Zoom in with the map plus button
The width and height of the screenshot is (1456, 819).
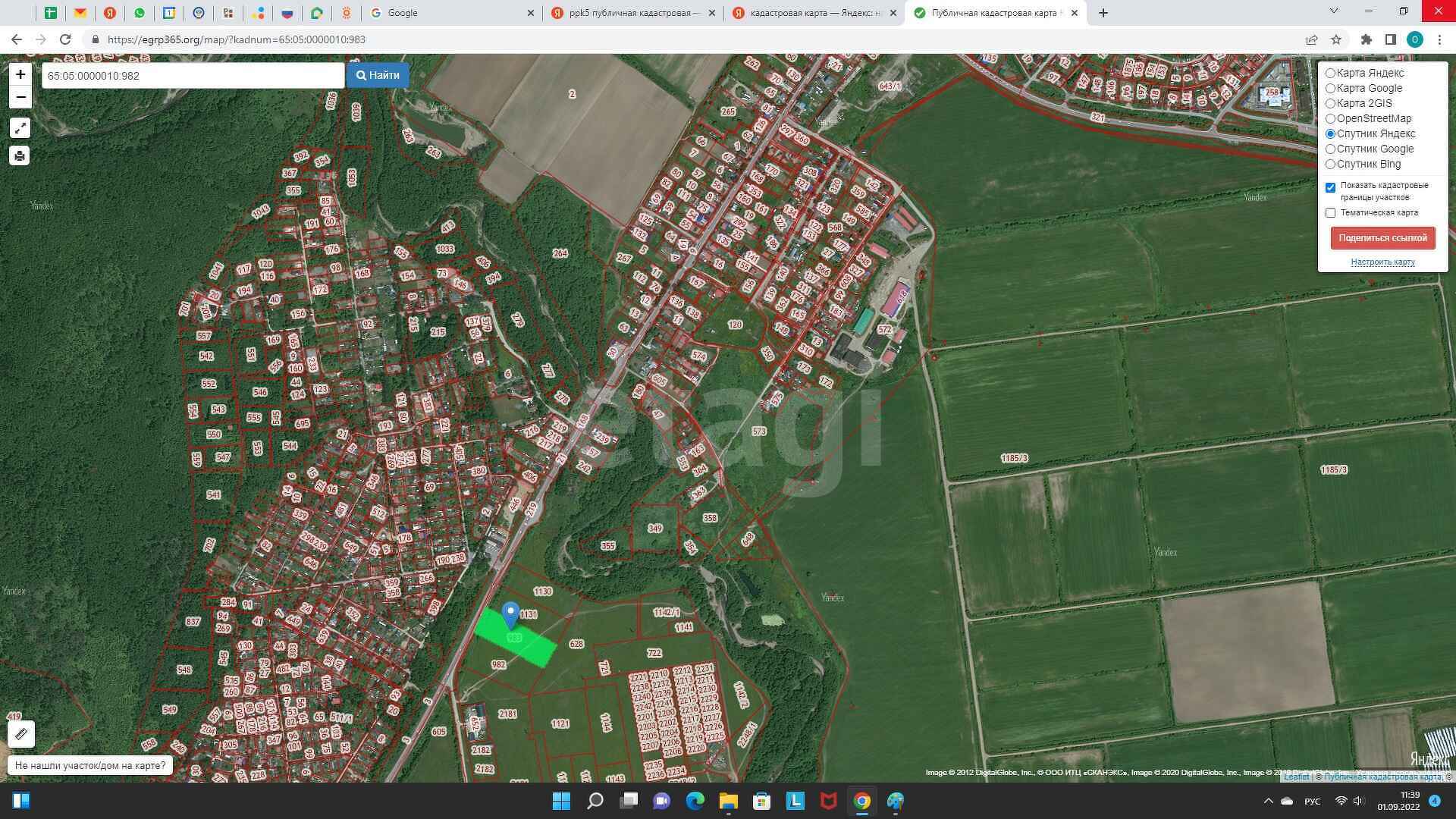coord(20,74)
